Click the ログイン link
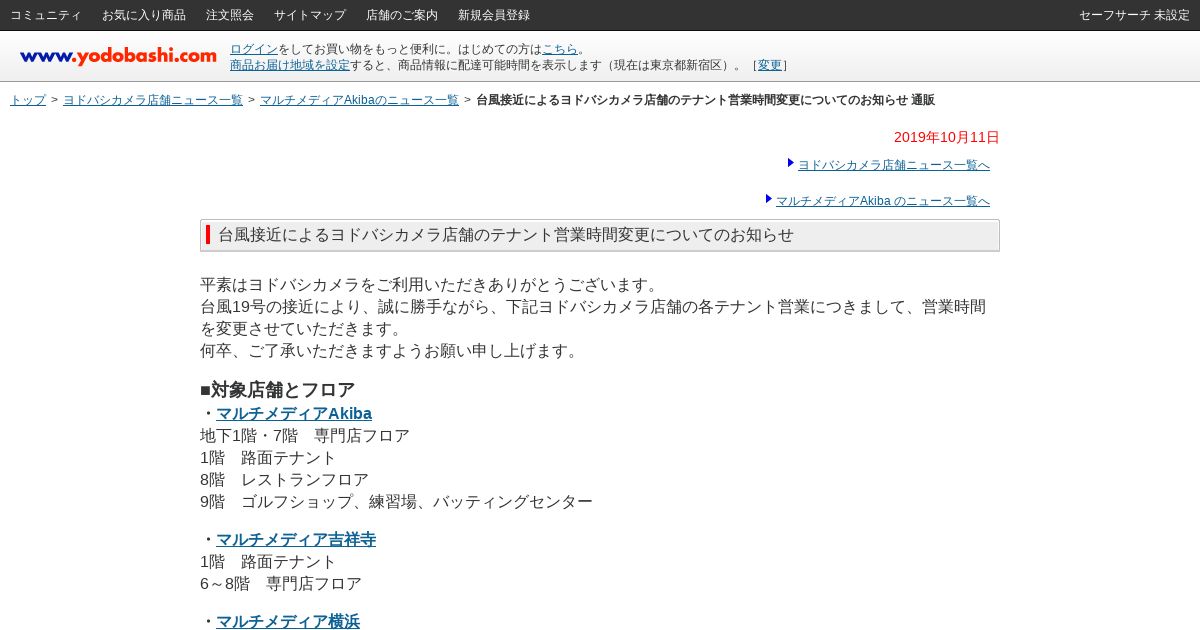Image resolution: width=1200 pixels, height=630 pixels. (254, 49)
